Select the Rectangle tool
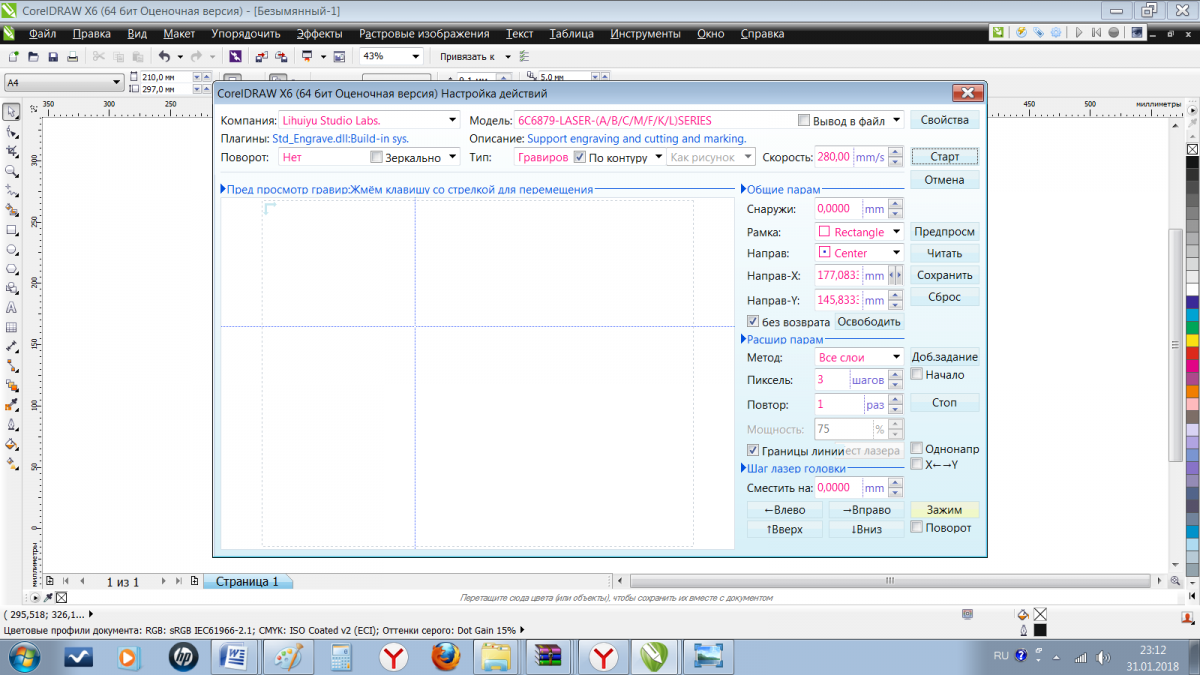 point(11,229)
